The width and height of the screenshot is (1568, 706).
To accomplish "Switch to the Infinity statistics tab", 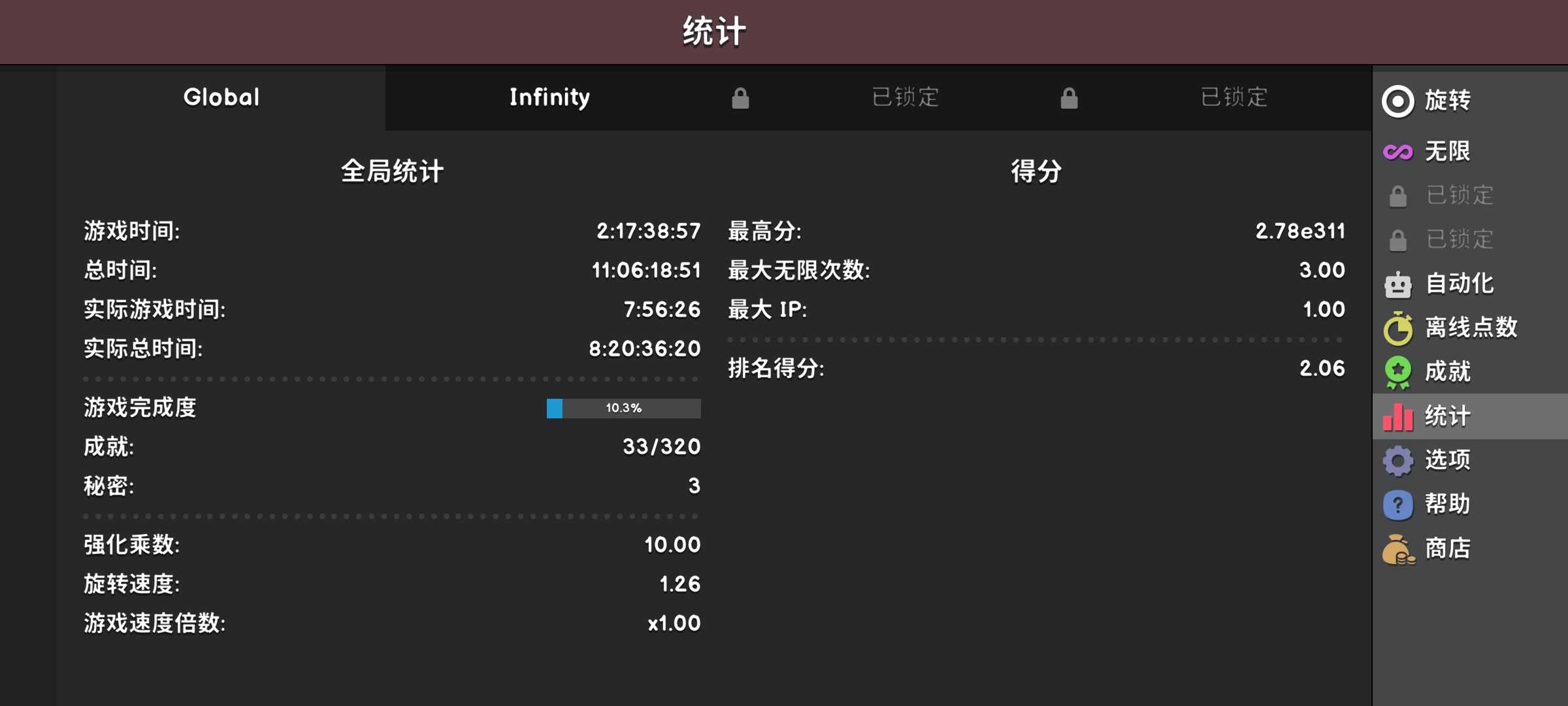I will 549,97.
